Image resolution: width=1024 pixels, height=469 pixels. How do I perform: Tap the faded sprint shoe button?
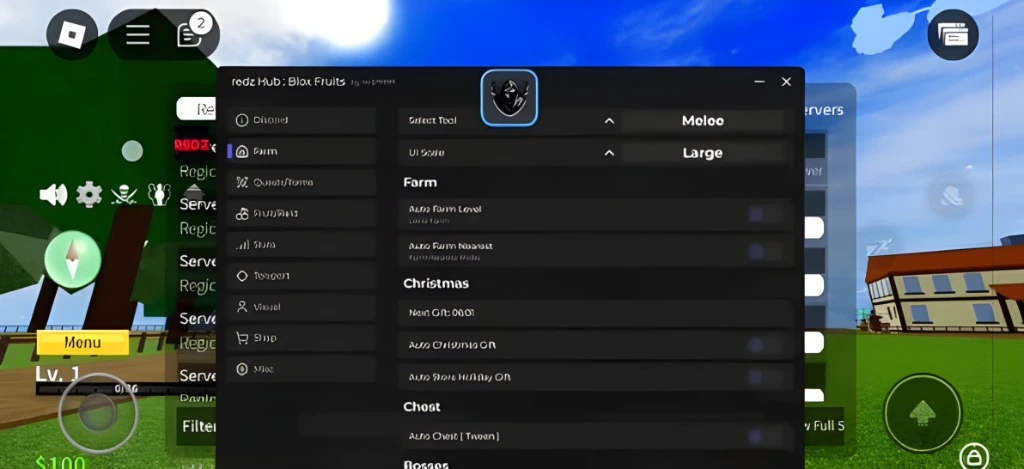pyautogui.click(x=951, y=197)
